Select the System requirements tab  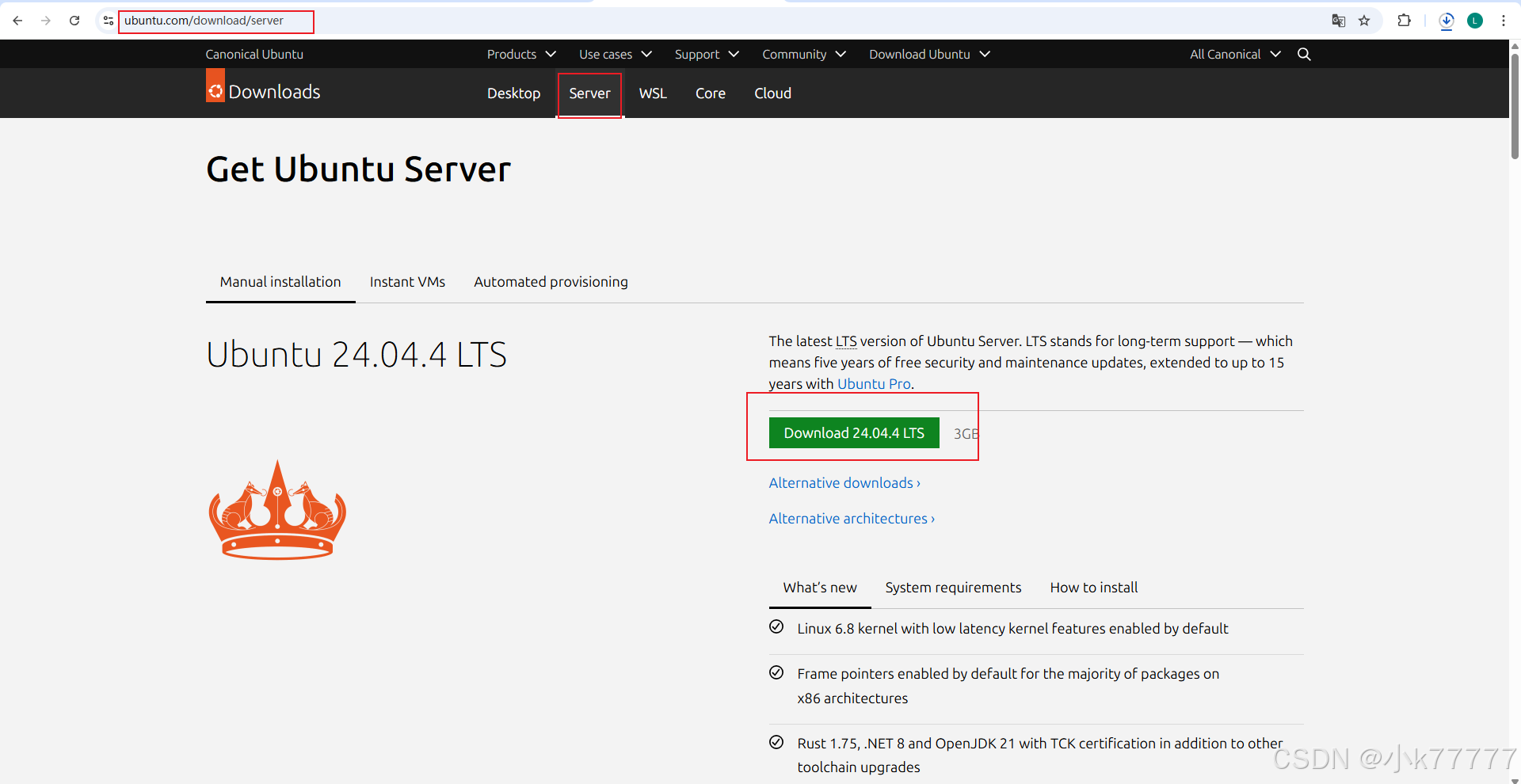953,588
